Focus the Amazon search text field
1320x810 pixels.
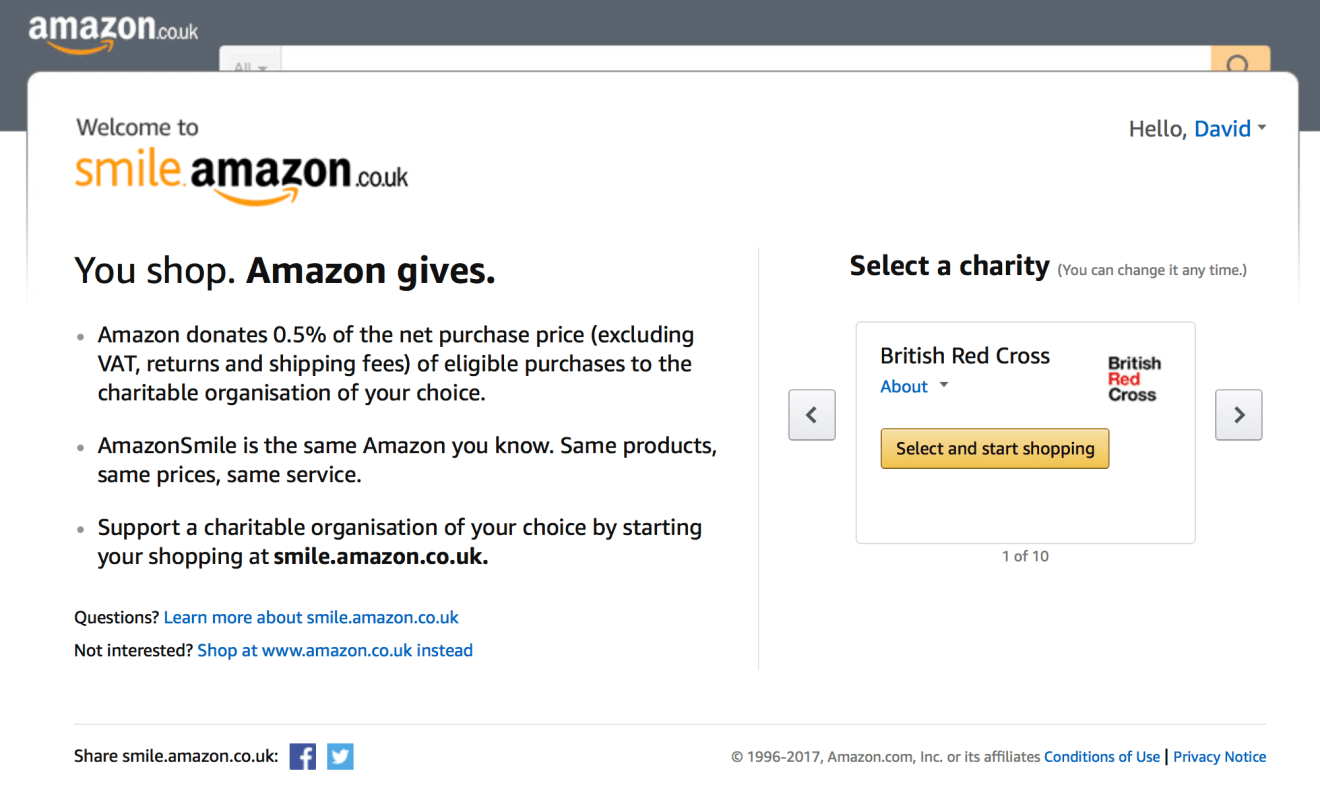745,60
